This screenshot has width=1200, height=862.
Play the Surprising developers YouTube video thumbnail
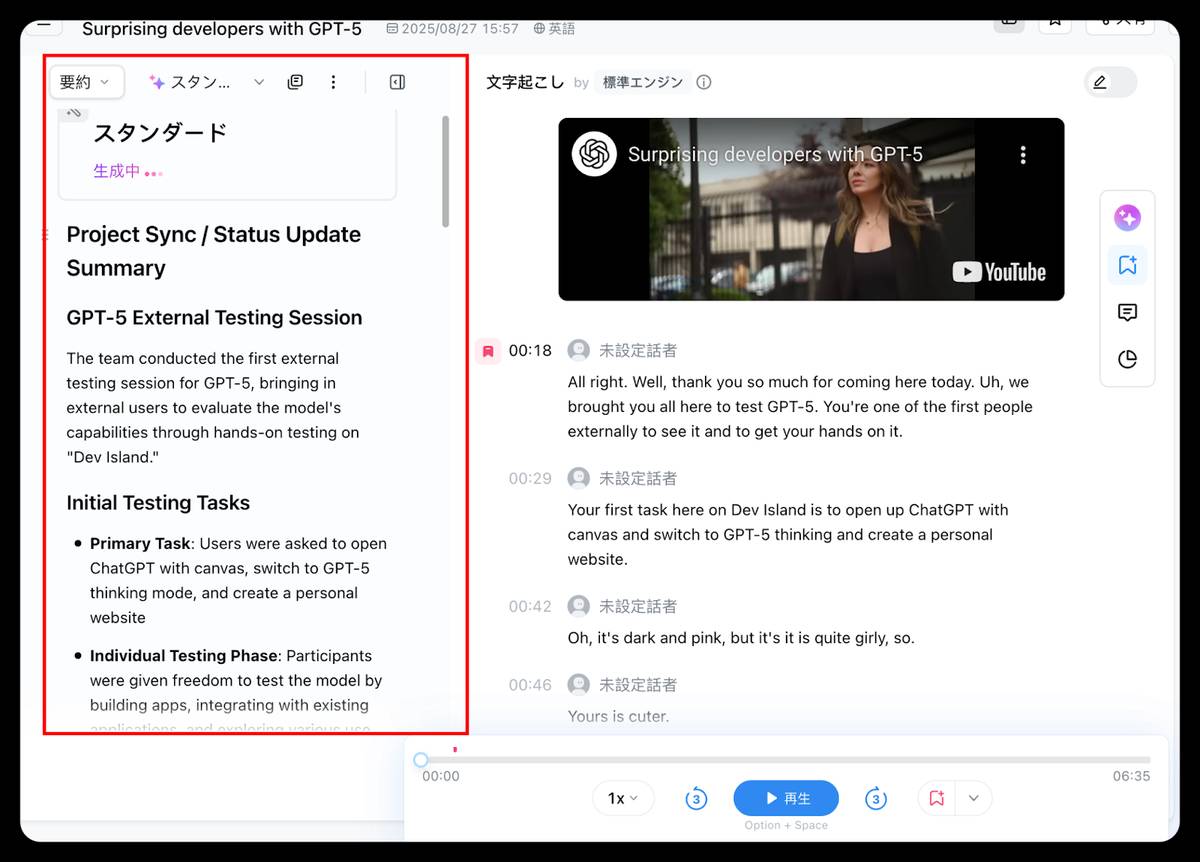(811, 209)
